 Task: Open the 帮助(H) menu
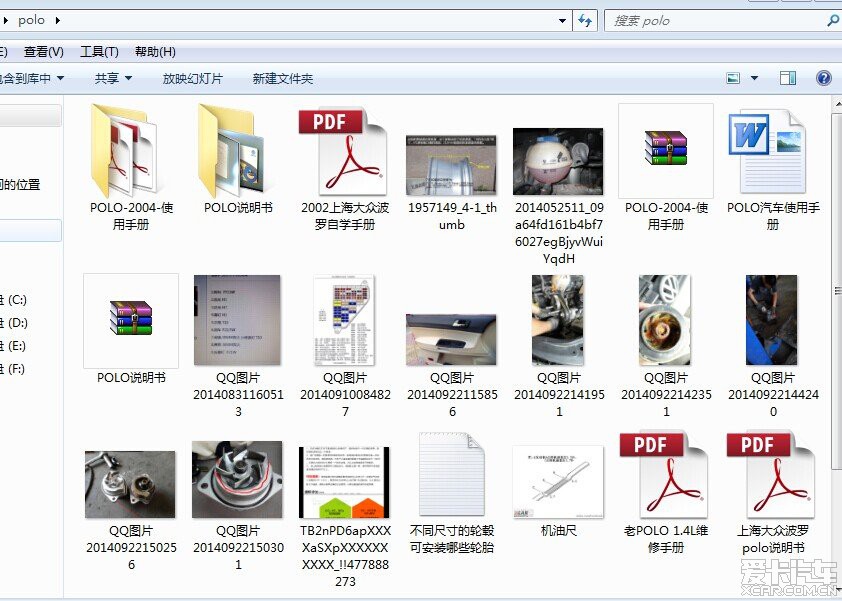coord(155,52)
